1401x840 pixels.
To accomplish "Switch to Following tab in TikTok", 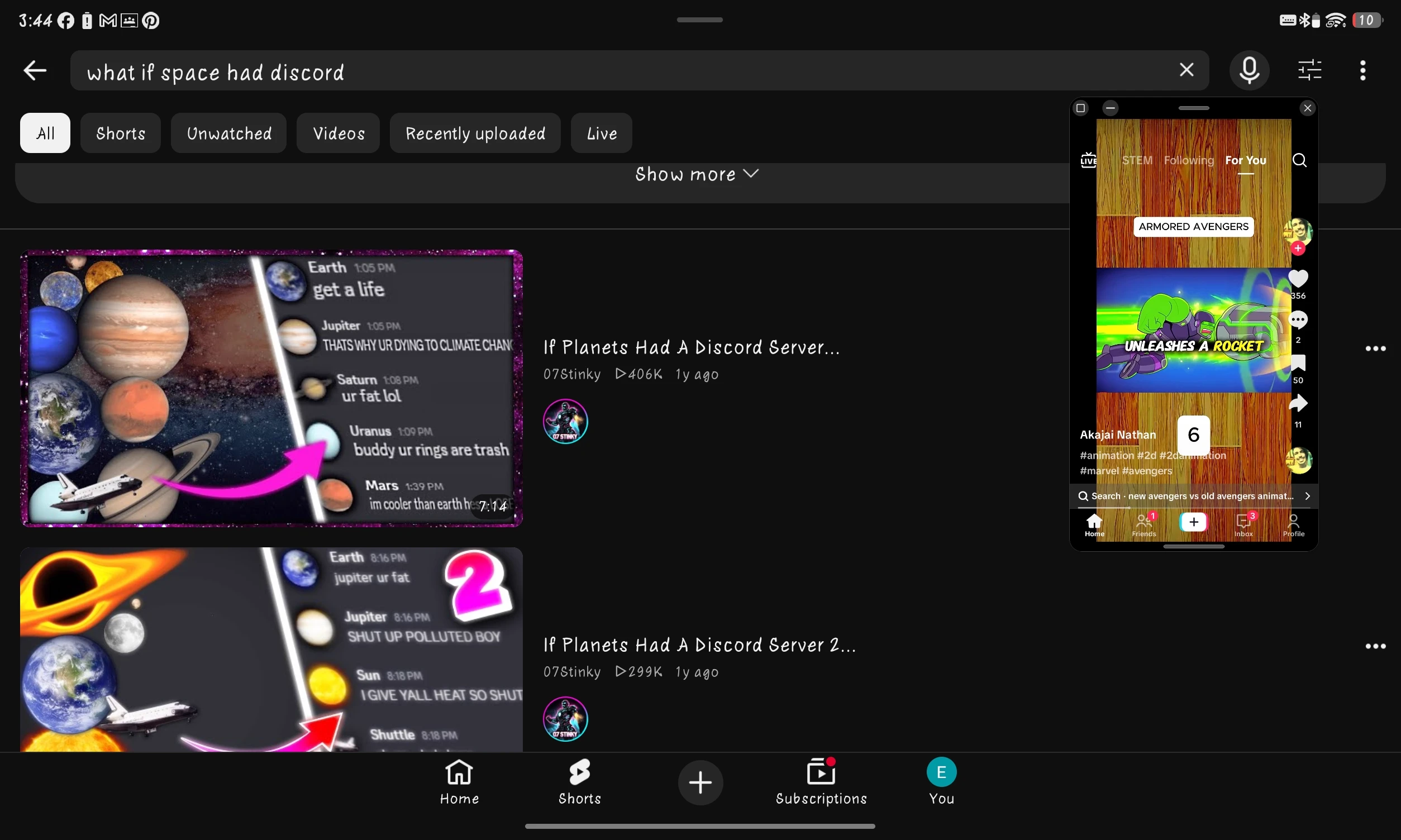I will 1189,160.
